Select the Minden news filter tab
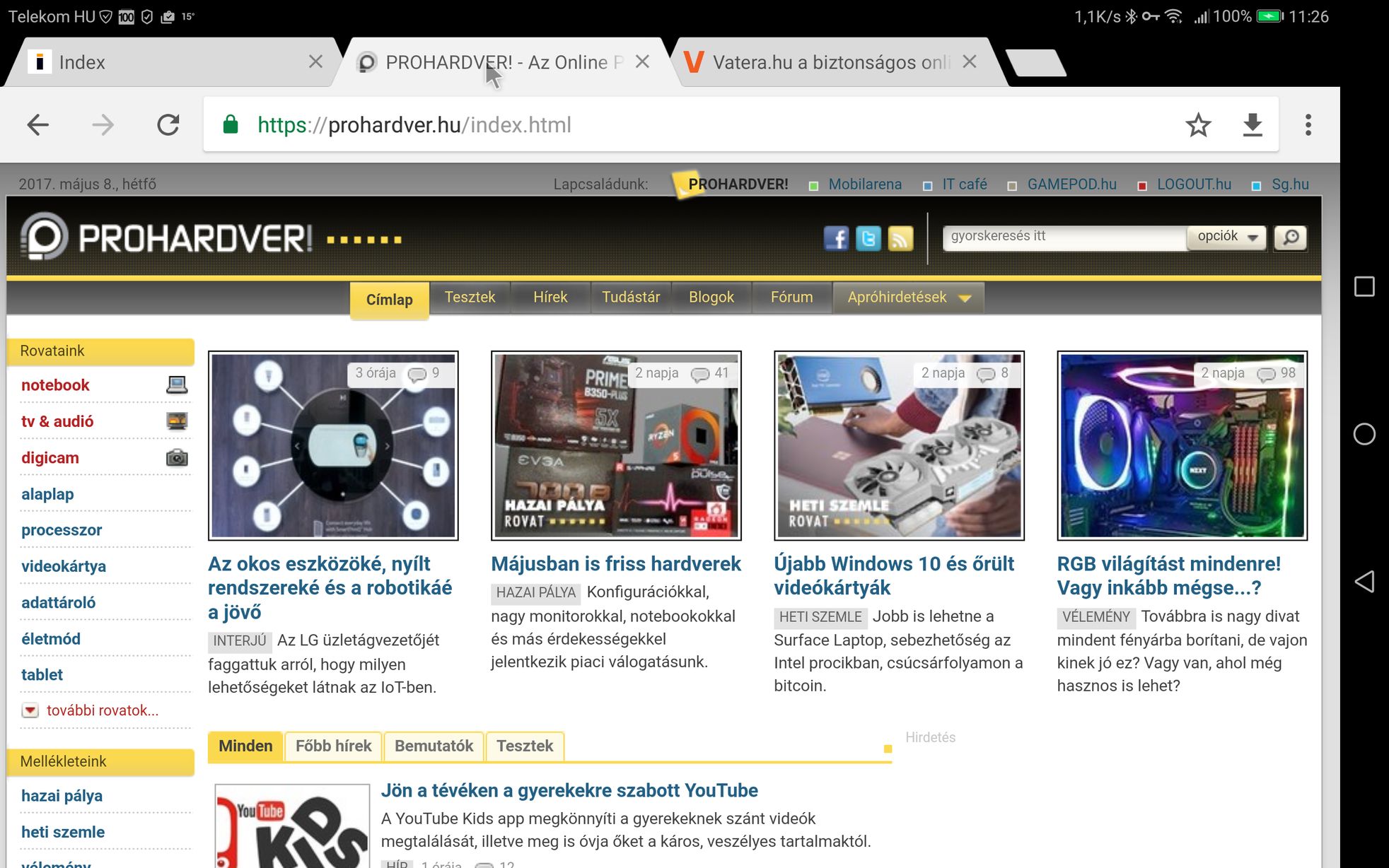The image size is (1389, 868). coord(245,746)
